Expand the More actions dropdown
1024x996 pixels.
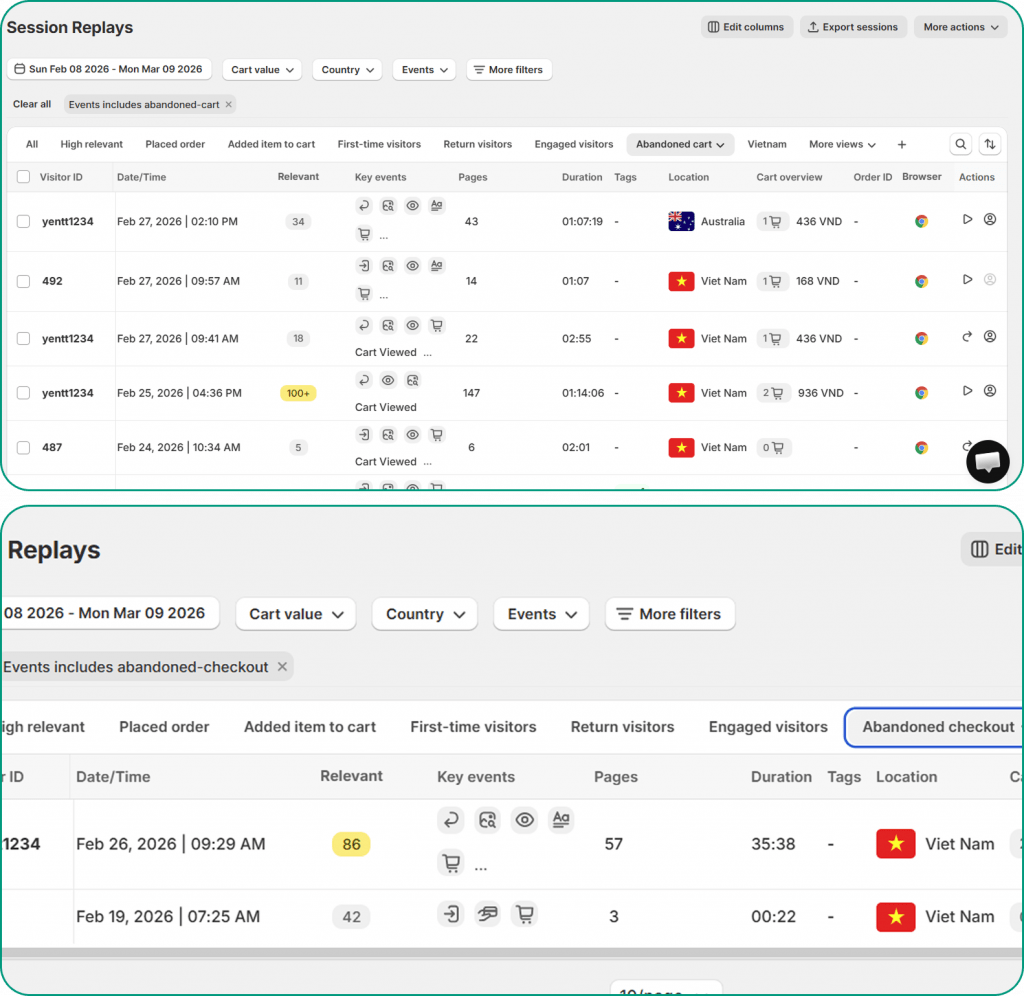tap(960, 27)
